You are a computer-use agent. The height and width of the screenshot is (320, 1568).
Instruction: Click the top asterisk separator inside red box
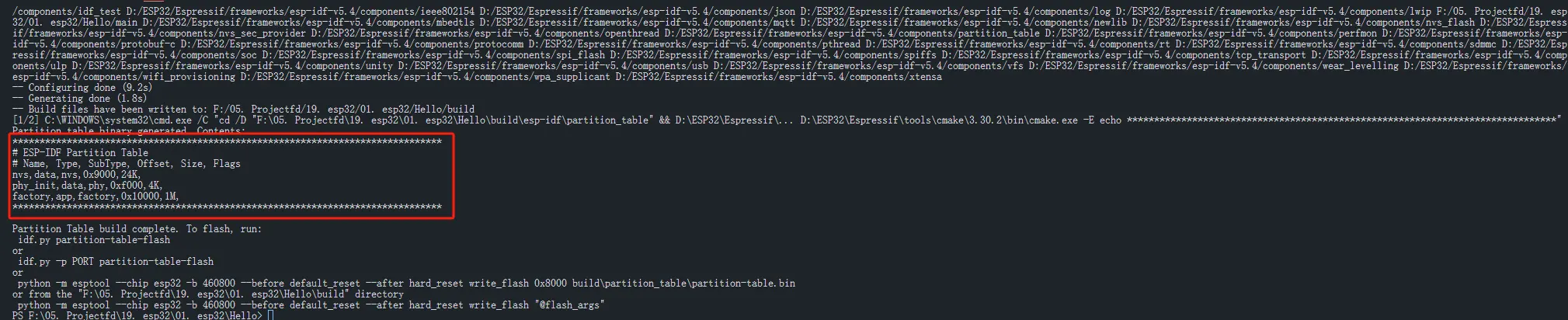coord(228,142)
